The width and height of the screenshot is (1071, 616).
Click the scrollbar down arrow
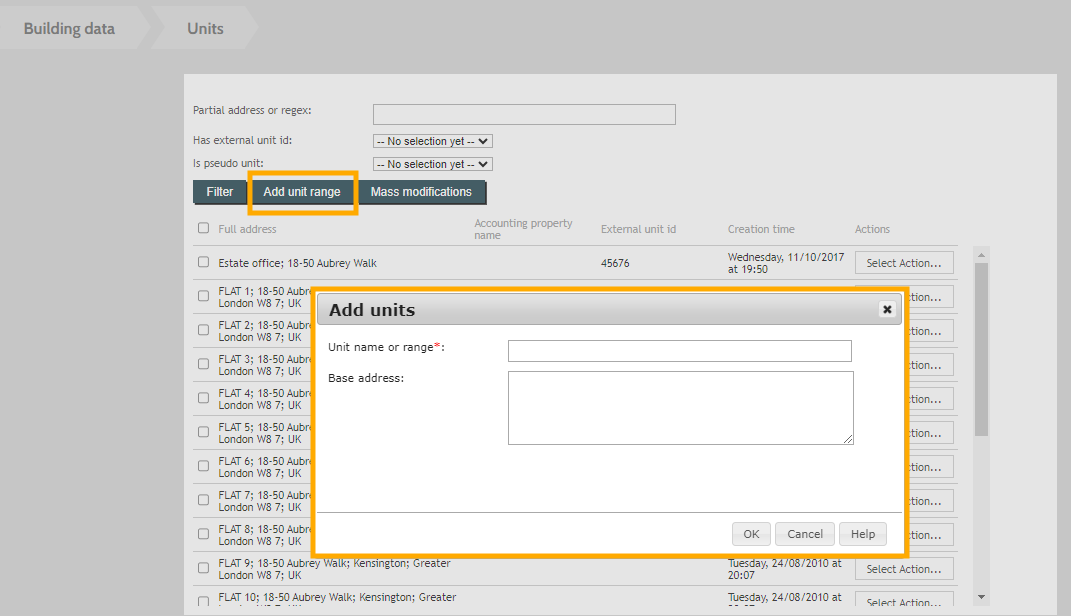point(981,596)
